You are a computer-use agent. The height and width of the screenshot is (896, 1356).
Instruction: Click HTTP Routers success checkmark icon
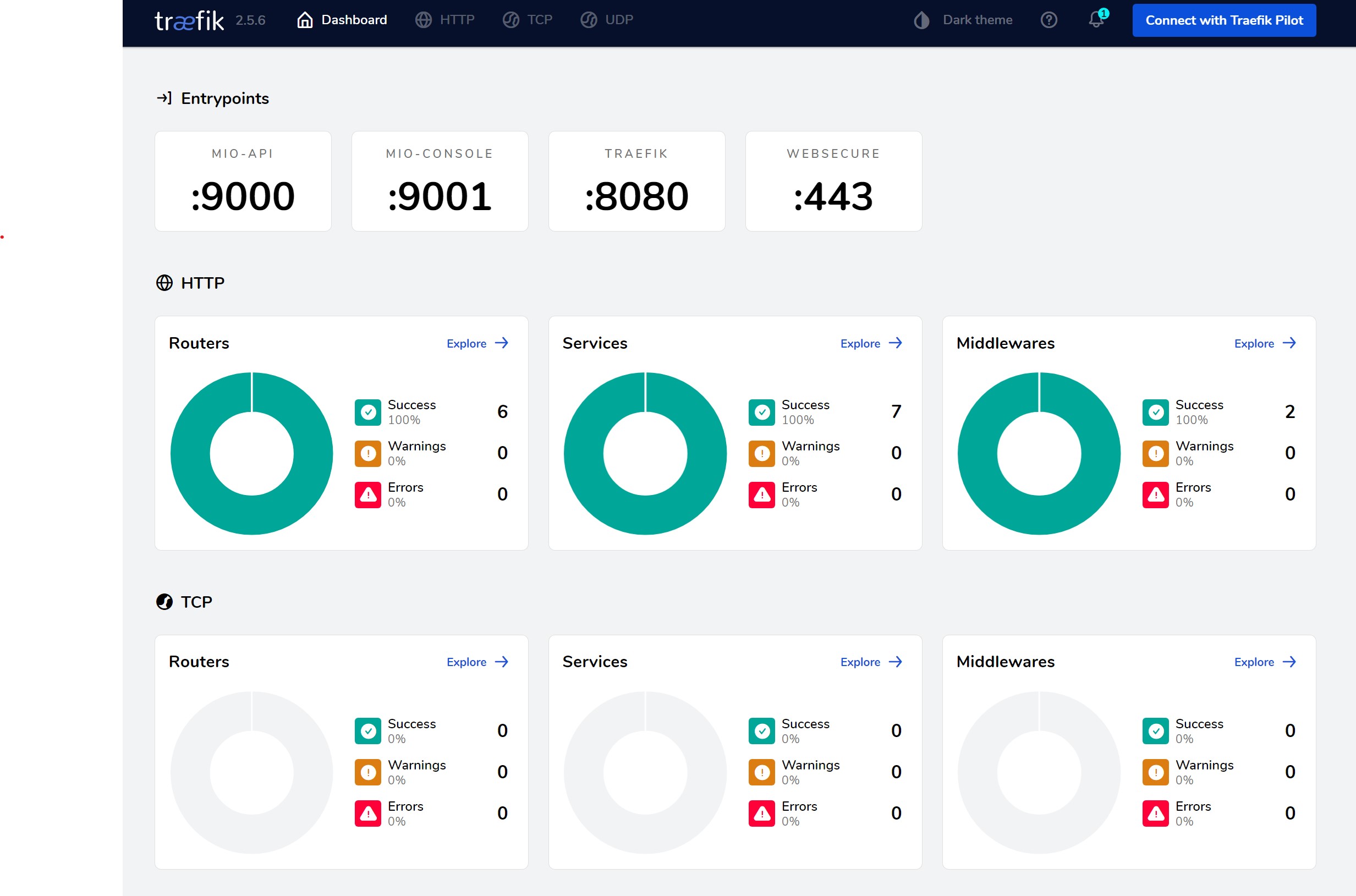coord(368,412)
